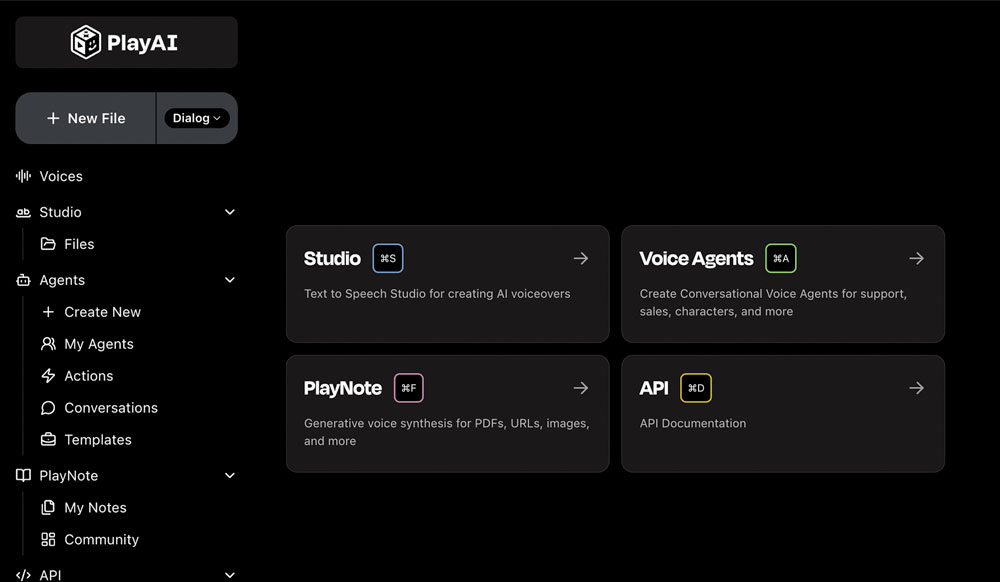Click the API label in the sidebar

(50, 575)
